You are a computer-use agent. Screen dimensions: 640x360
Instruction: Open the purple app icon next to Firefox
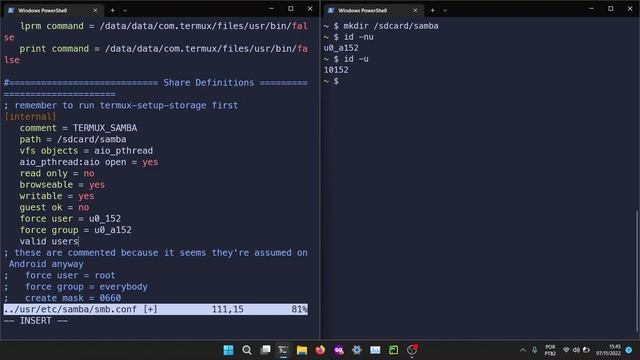pyautogui.click(x=339, y=350)
